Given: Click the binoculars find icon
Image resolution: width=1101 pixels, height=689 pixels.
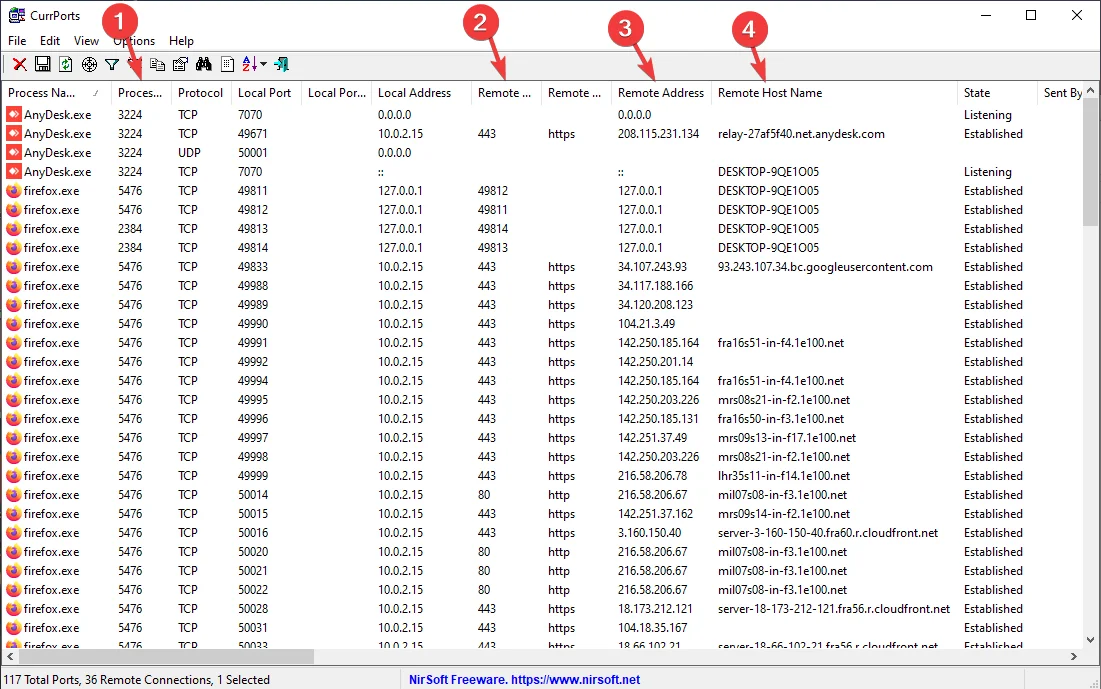Looking at the screenshot, I should (x=204, y=65).
